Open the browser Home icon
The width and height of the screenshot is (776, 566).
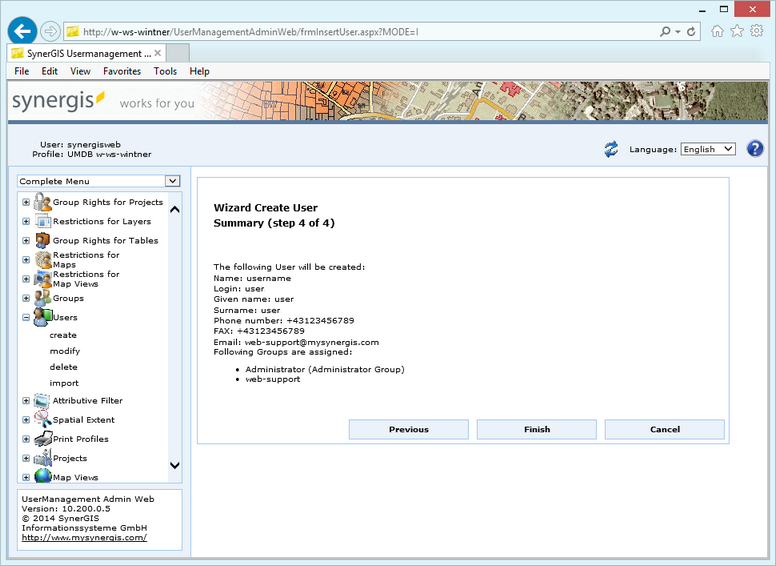[x=717, y=31]
